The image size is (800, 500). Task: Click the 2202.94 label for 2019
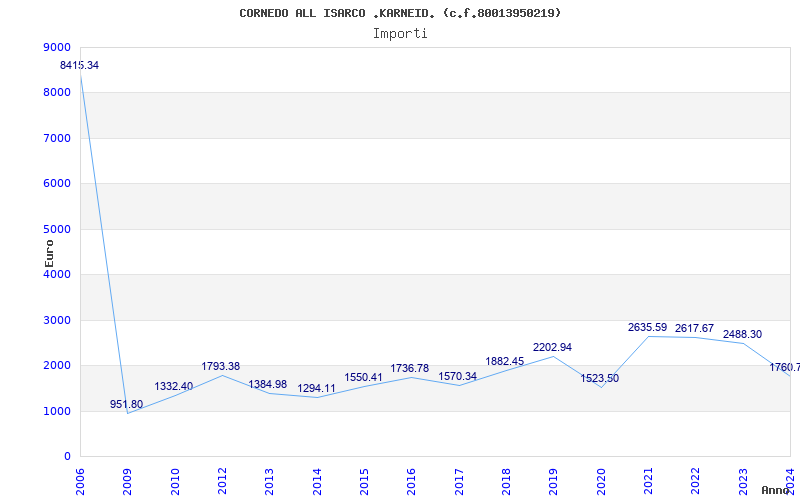552,348
